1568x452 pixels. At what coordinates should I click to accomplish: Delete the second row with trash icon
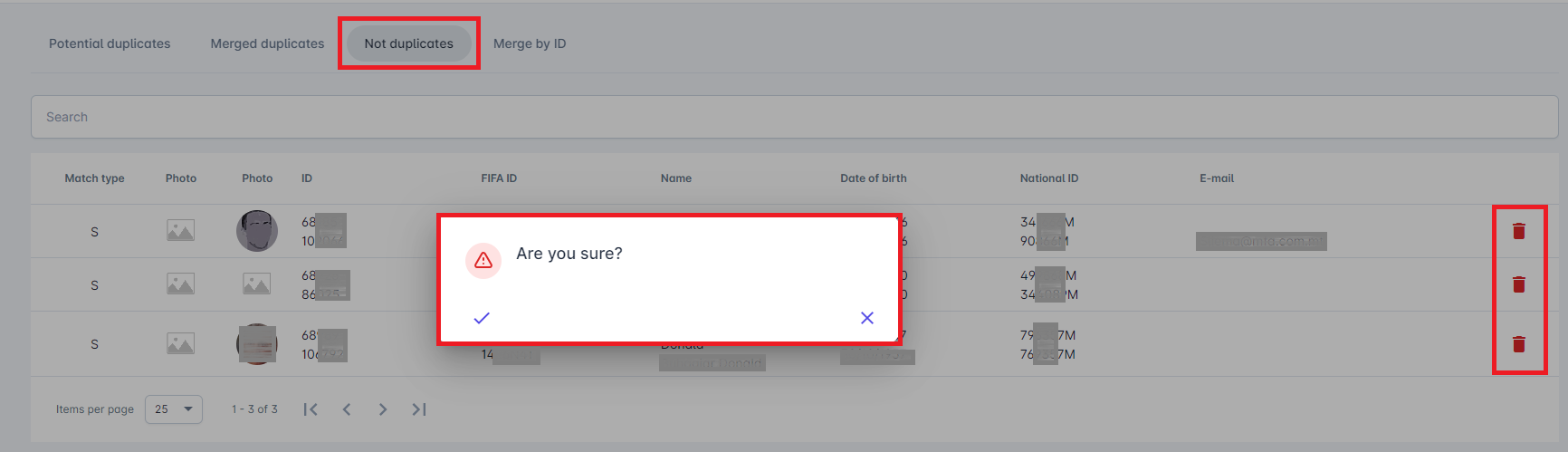(1518, 284)
